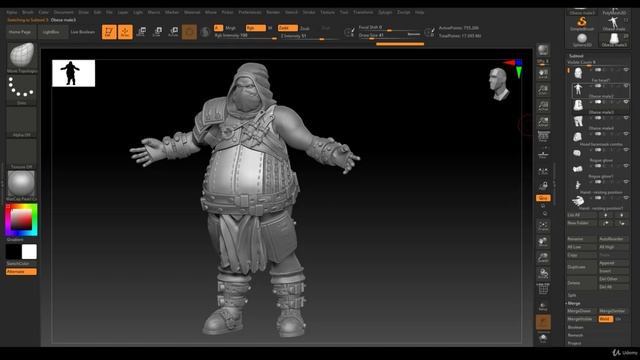640x360 pixels.
Task: Select the Scale transform icon in top shelf
Action: pos(157,32)
